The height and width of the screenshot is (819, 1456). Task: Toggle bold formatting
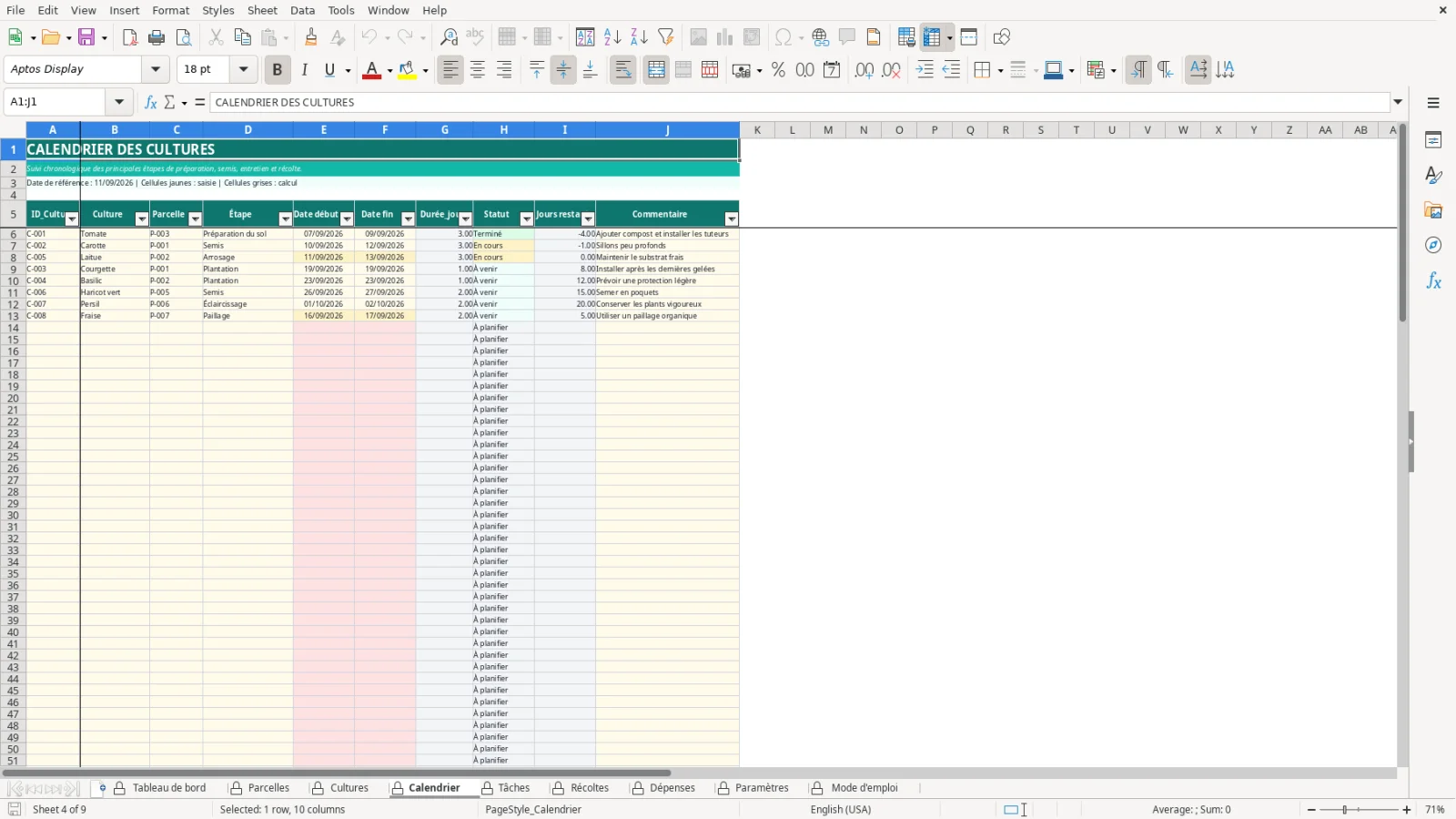(x=278, y=70)
